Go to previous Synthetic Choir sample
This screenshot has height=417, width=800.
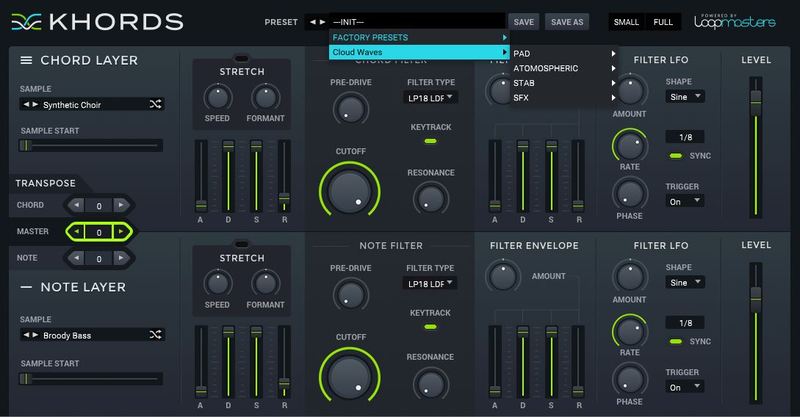(x=26, y=104)
